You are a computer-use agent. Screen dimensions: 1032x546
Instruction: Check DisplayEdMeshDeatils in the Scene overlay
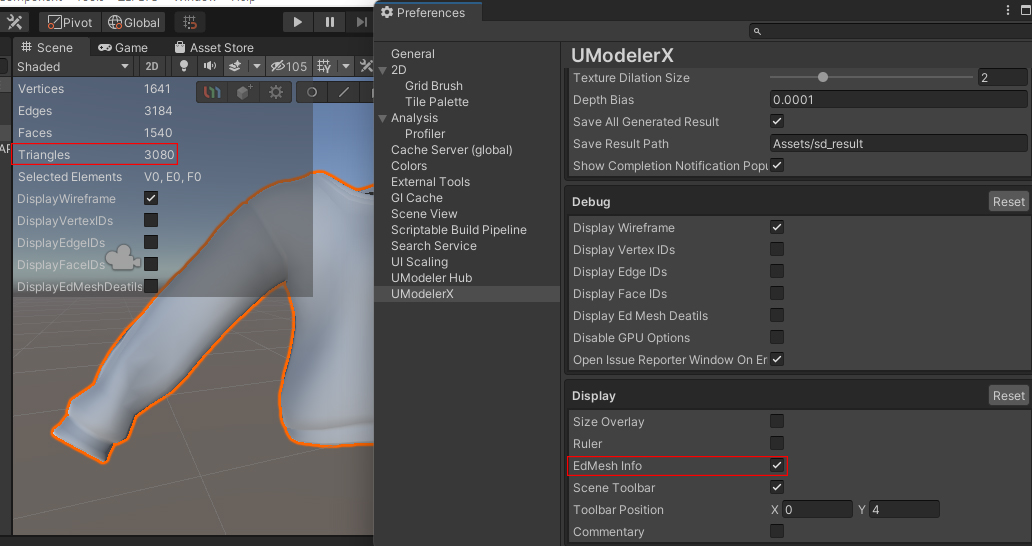click(151, 286)
